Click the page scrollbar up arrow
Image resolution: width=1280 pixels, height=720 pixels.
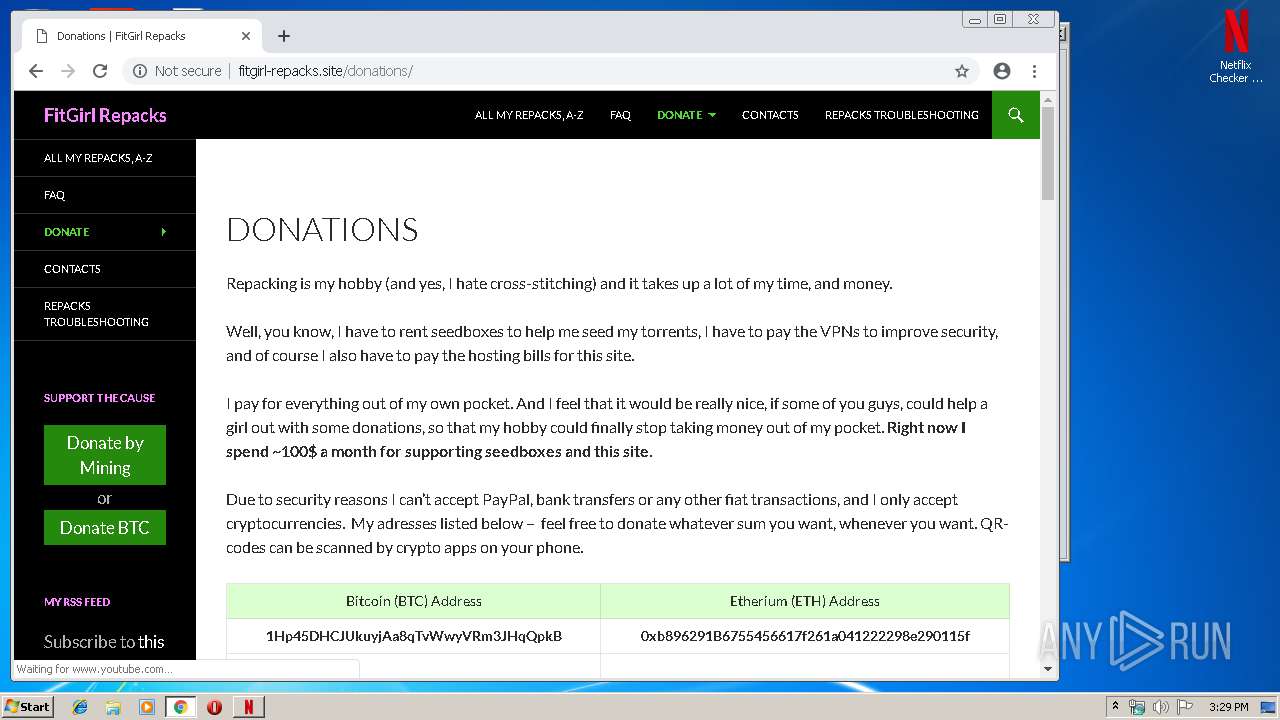[1048, 99]
